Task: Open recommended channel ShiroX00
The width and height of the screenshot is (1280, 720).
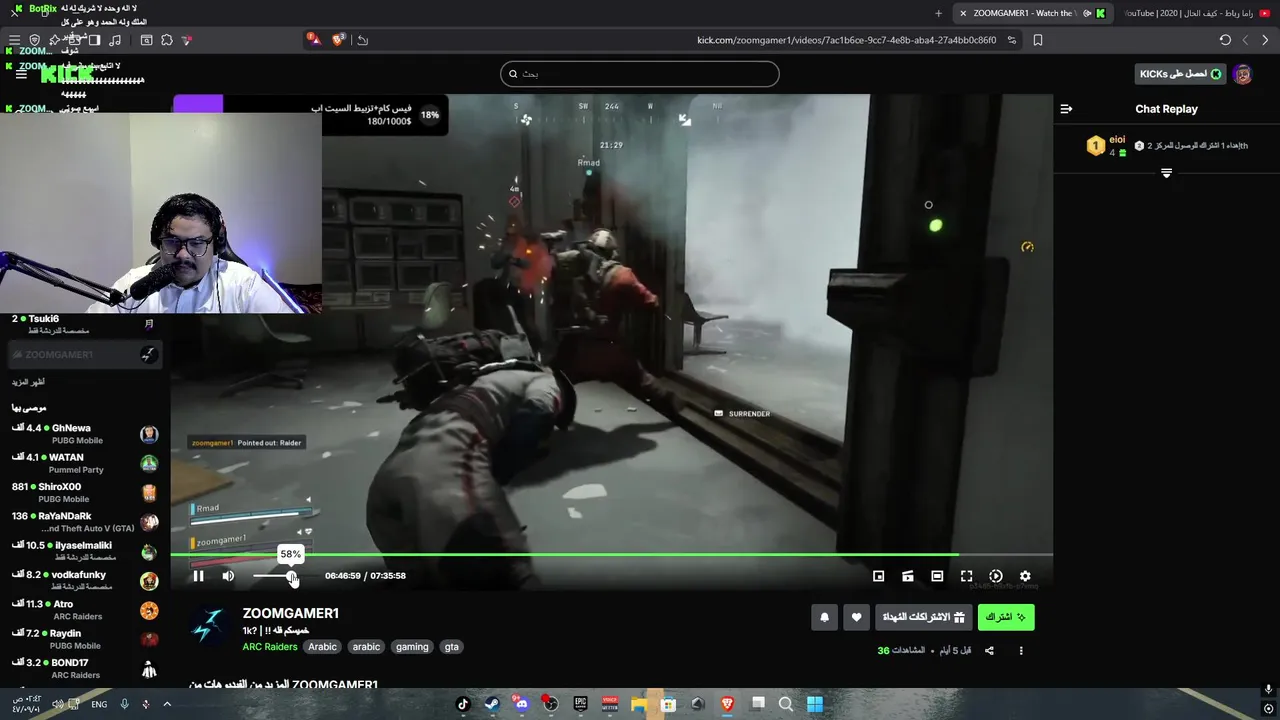Action: [85, 492]
